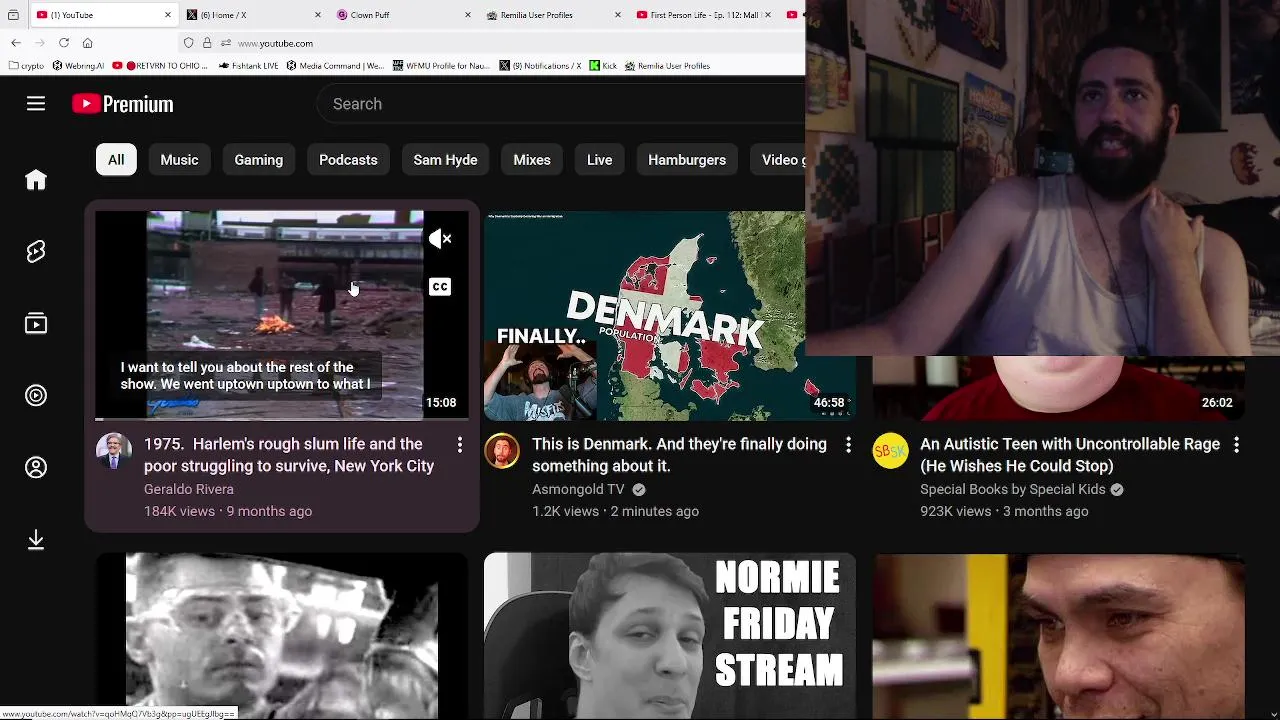Open the YouTube hamburger guide menu
The image size is (1280, 720).
tap(36, 104)
